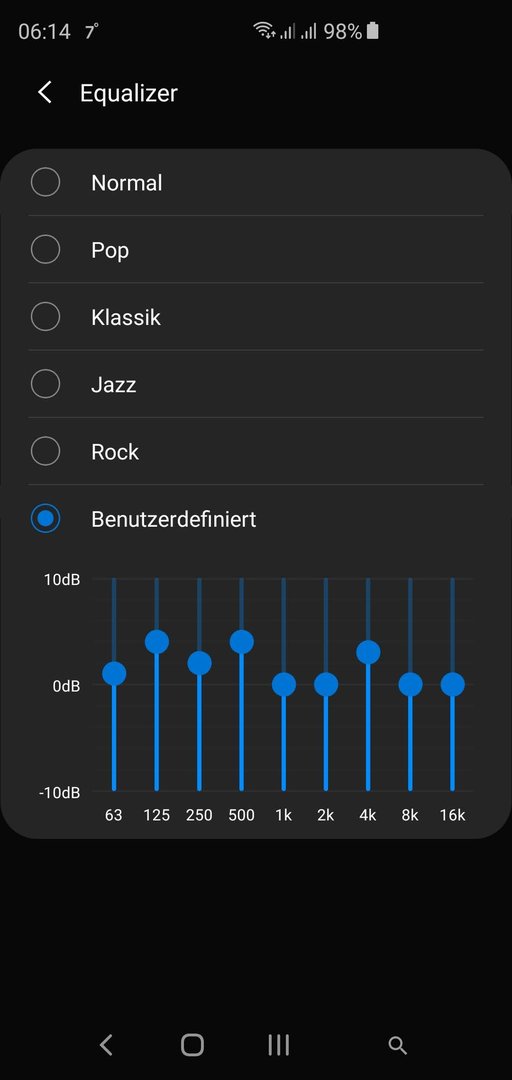This screenshot has height=1080, width=512.
Task: Click the 4k band slider handle
Action: 368,652
